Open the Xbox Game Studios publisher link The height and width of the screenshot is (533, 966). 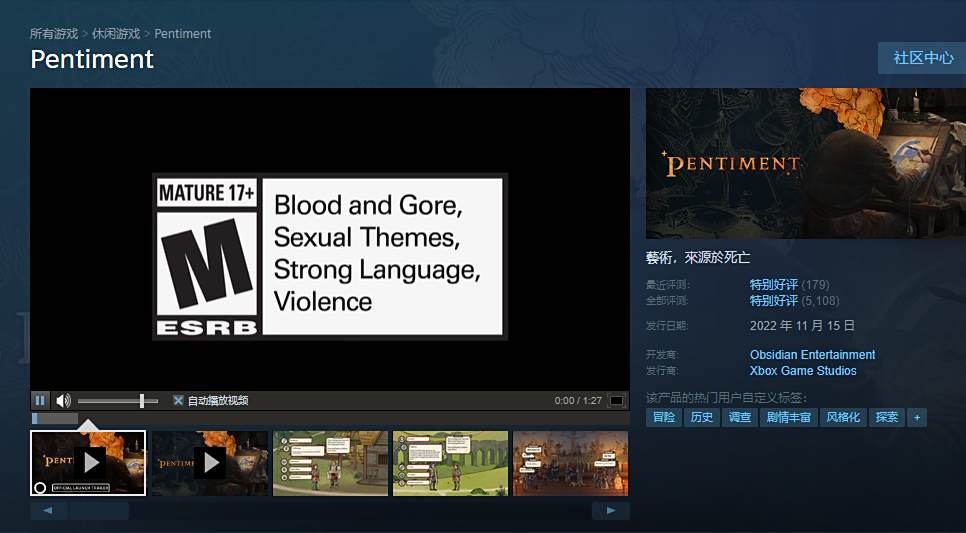pos(803,371)
